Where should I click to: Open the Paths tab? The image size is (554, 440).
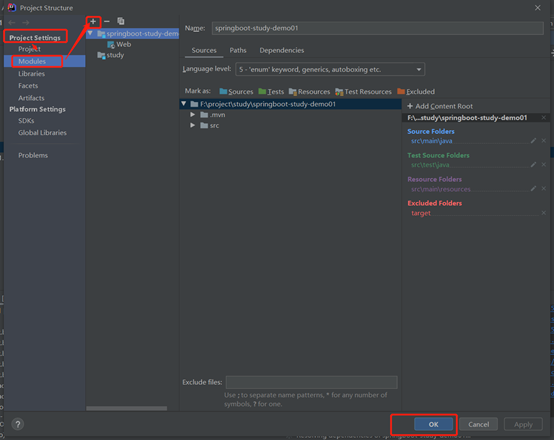[x=238, y=50]
